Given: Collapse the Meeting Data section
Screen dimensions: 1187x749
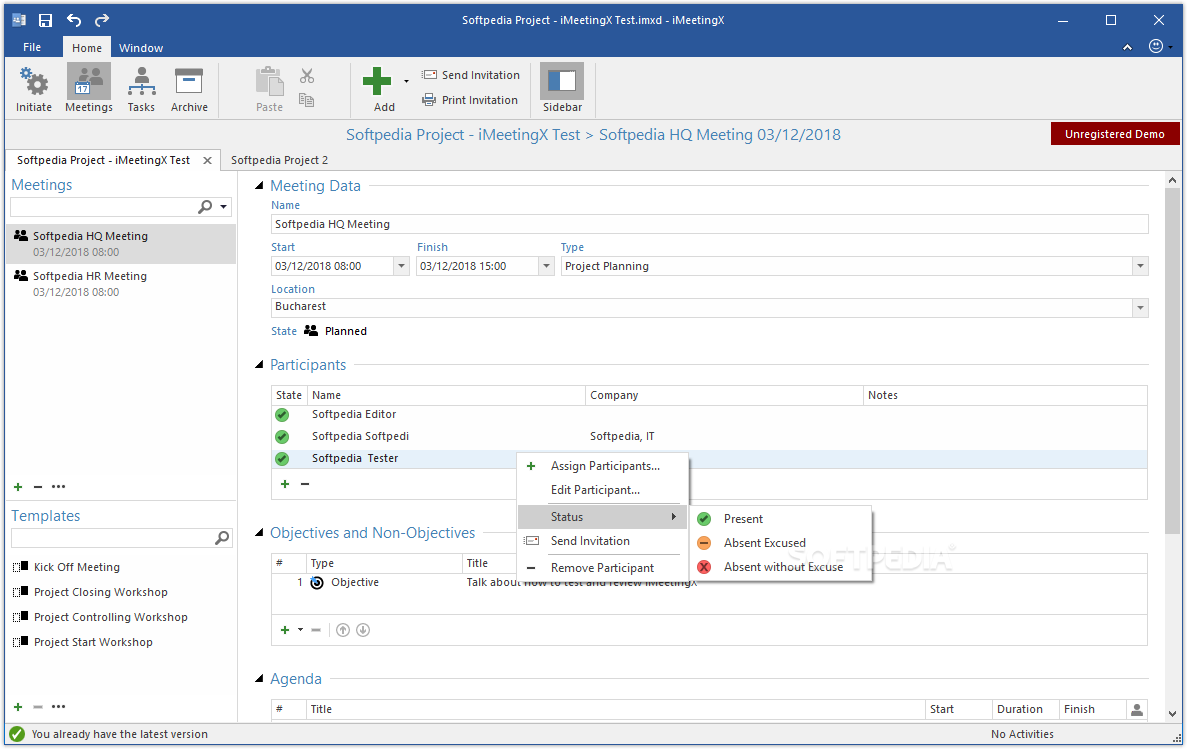Looking at the screenshot, I should (x=259, y=186).
